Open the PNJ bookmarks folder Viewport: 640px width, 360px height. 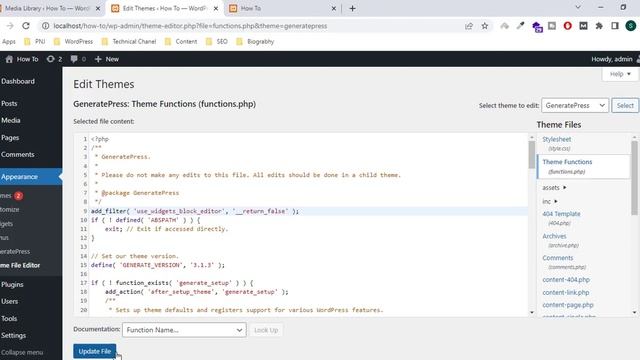click(x=35, y=42)
